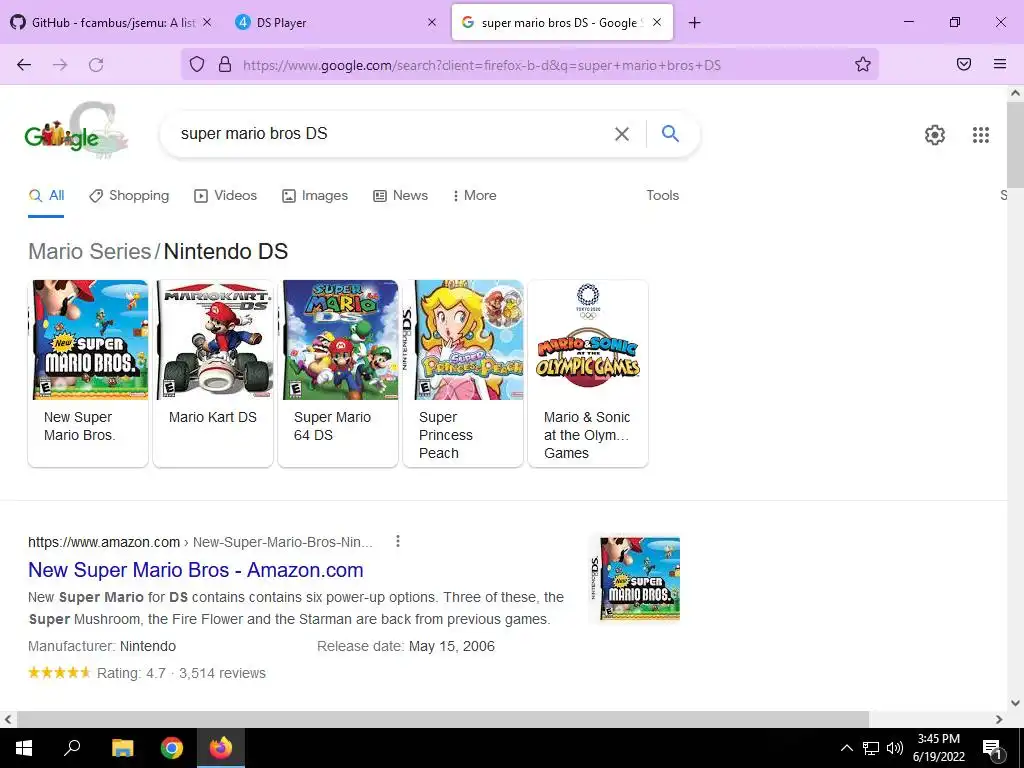1024x768 pixels.
Task: Close the DS Player tab
Action: click(x=432, y=22)
